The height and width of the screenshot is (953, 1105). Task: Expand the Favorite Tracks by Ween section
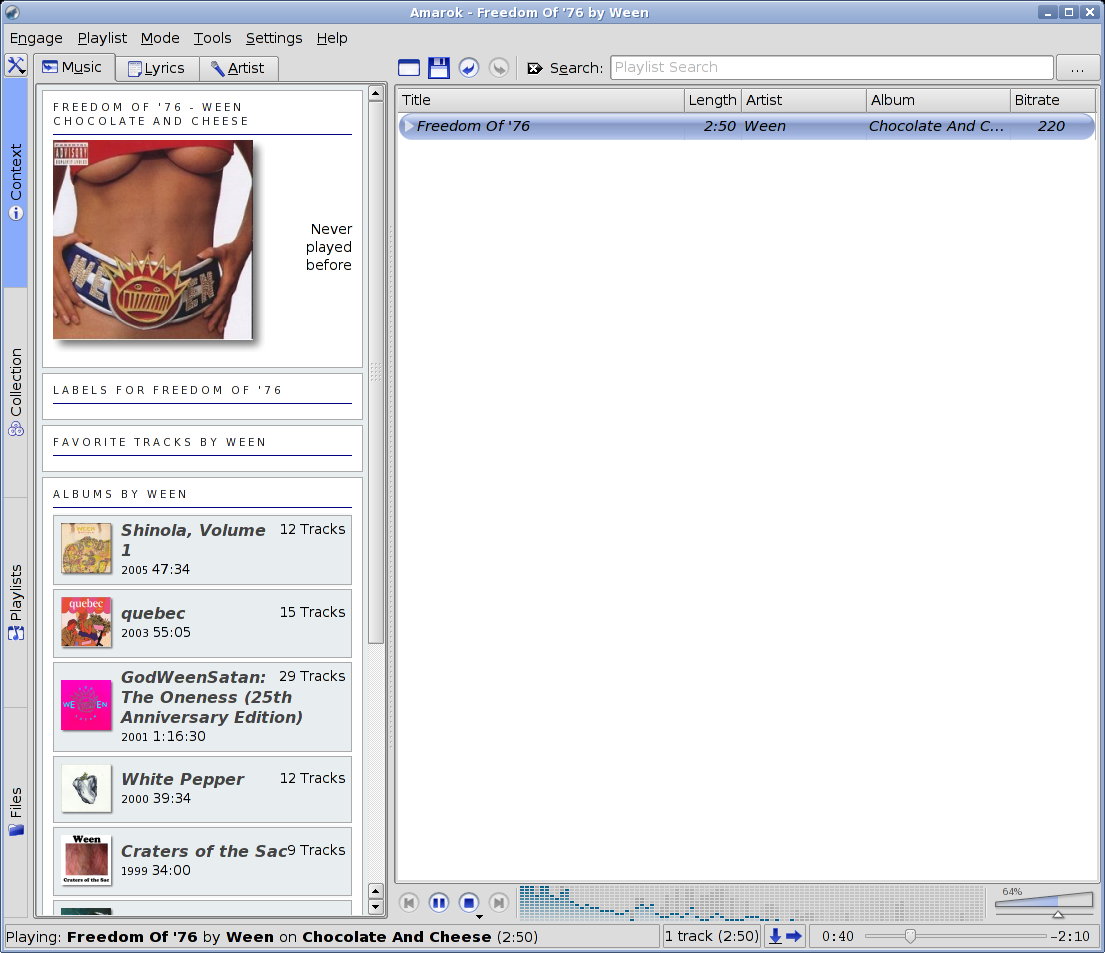point(202,442)
